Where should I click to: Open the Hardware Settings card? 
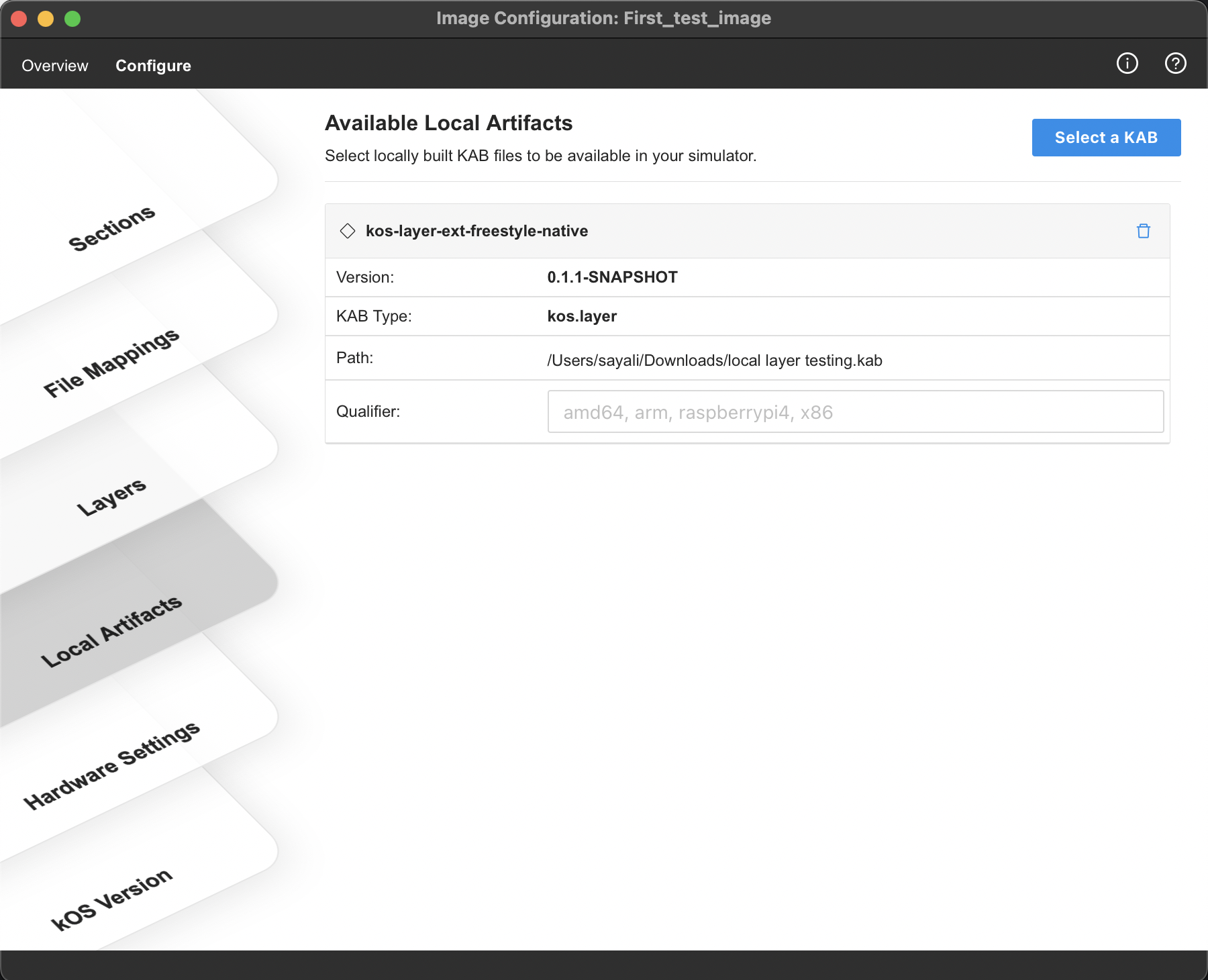[111, 766]
